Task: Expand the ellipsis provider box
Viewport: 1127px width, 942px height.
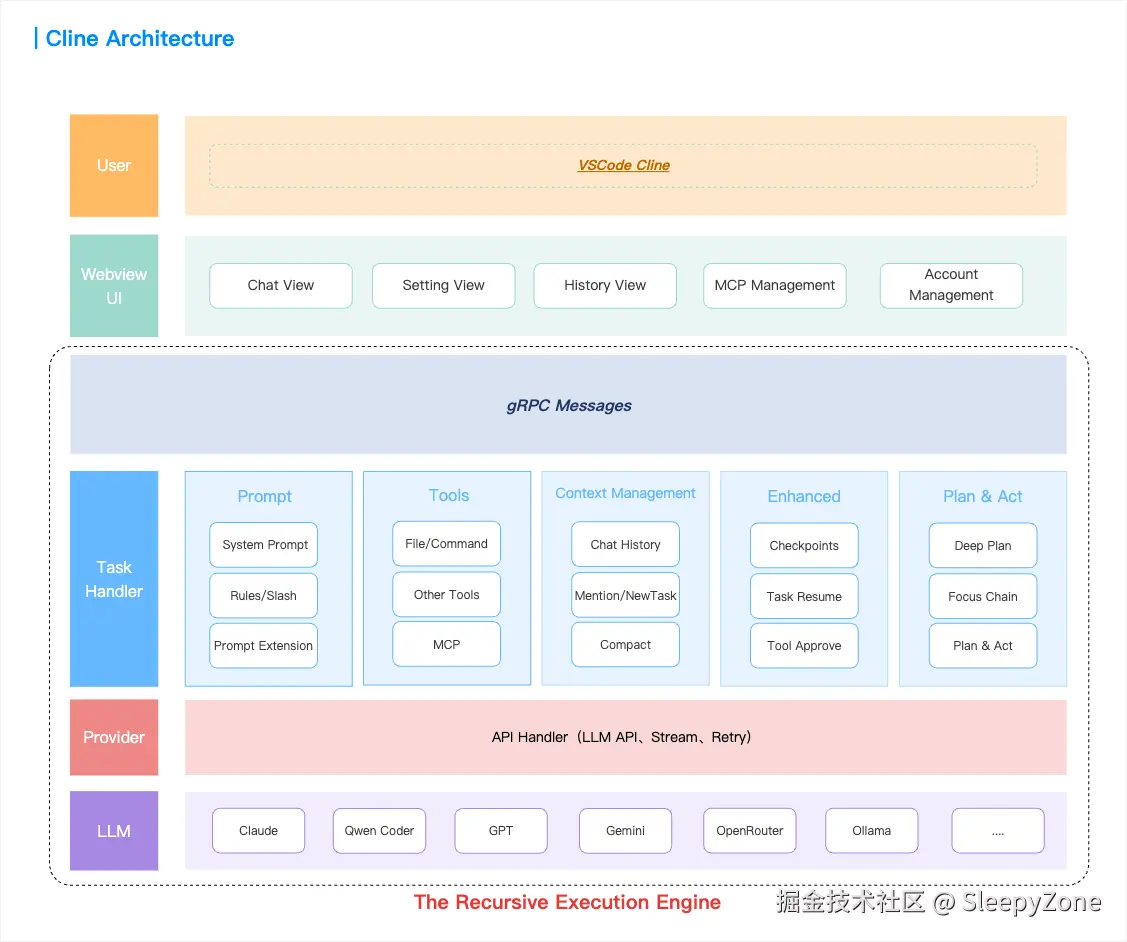Action: click(x=997, y=830)
